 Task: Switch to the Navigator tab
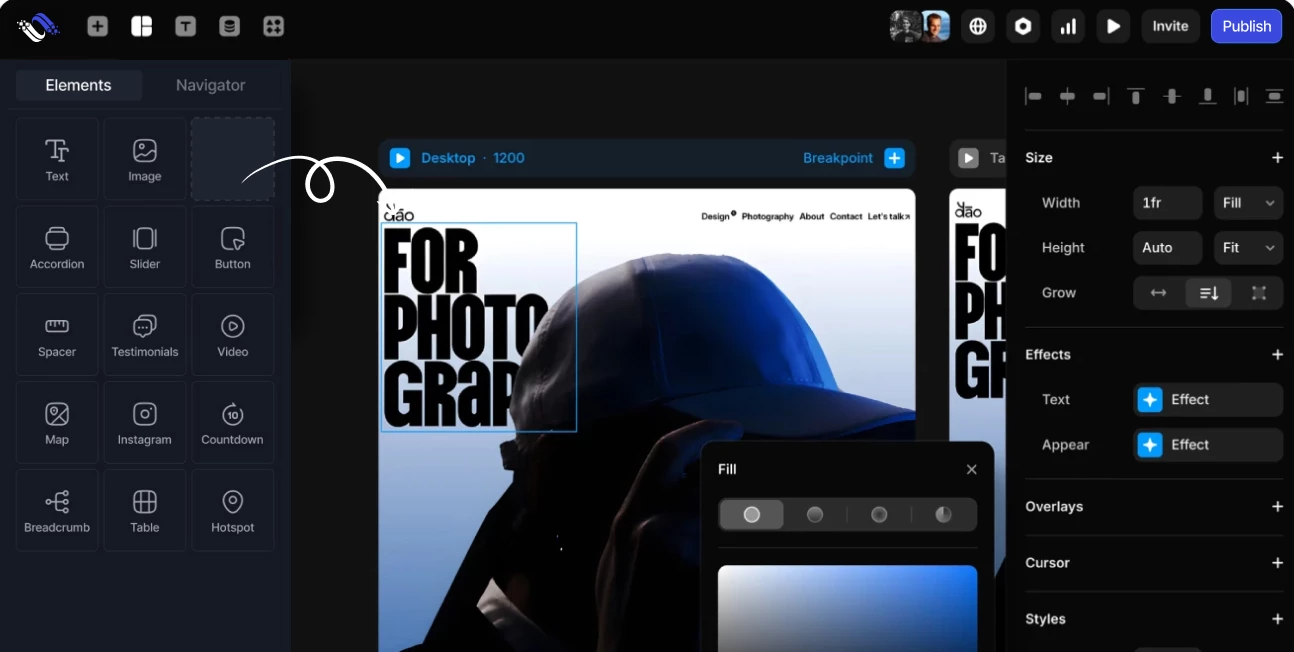210,85
